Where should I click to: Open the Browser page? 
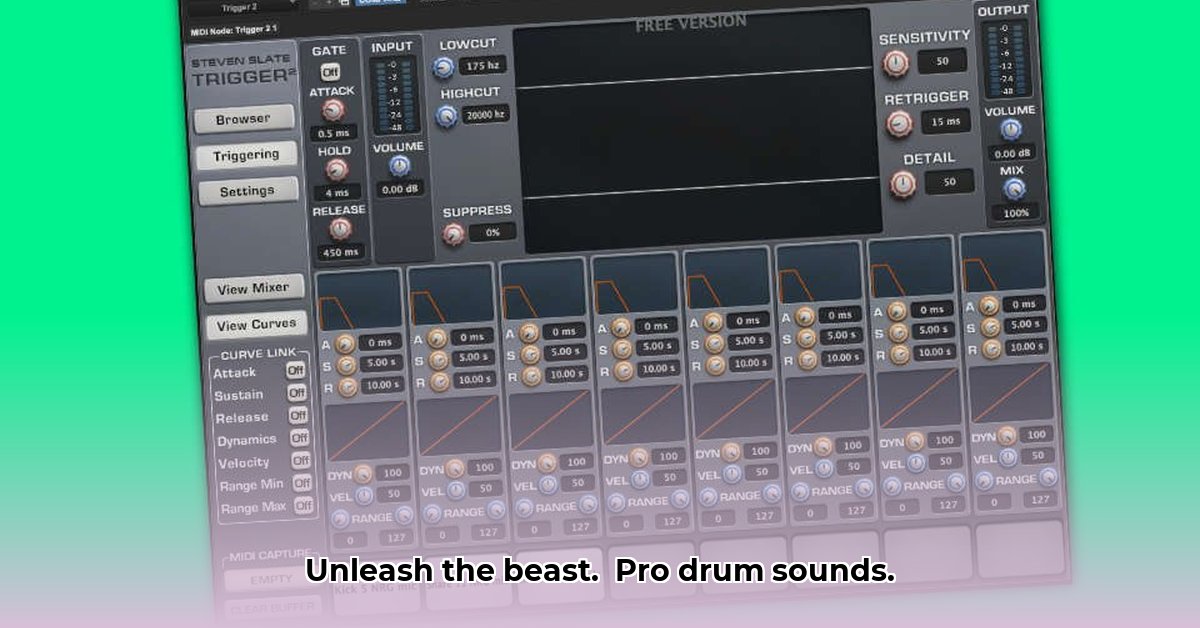244,119
